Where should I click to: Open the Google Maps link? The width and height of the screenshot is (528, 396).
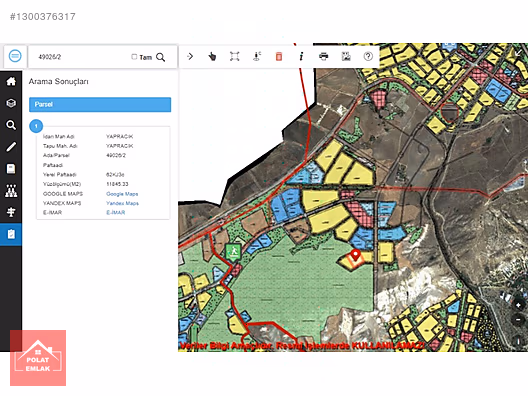coord(122,194)
